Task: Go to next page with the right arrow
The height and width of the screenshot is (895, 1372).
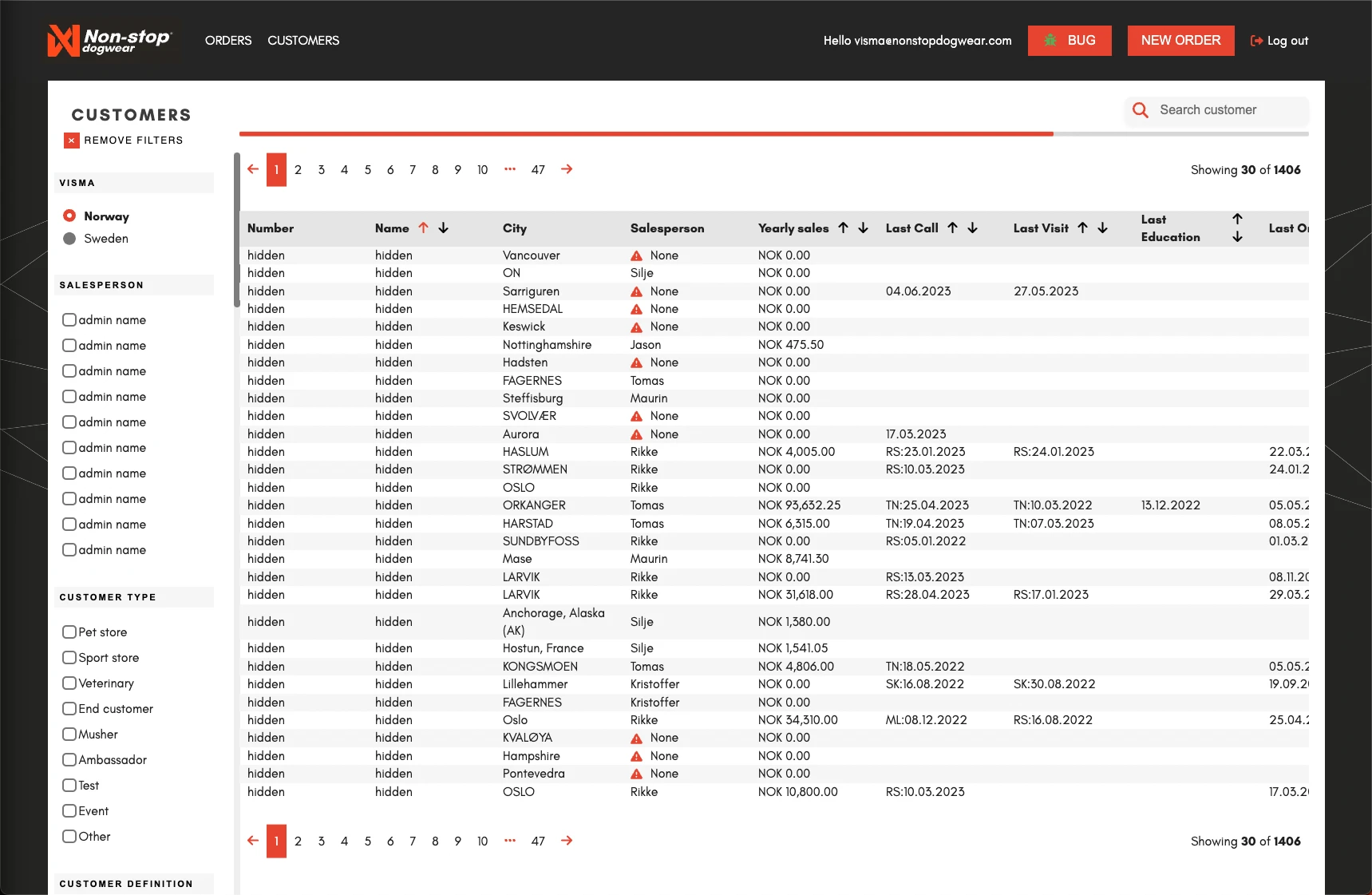Action: [567, 169]
